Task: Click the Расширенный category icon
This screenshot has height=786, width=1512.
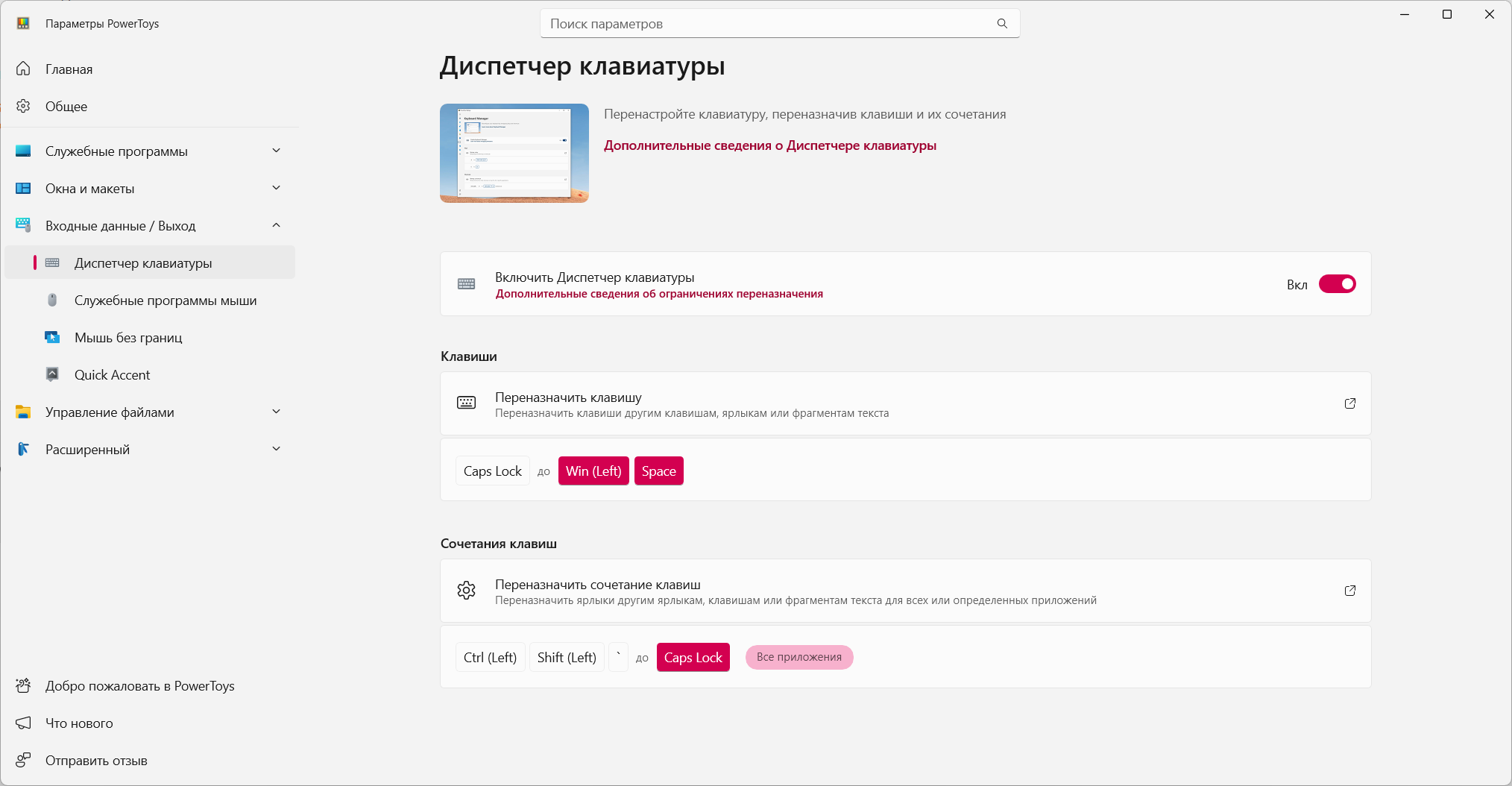Action: click(23, 449)
